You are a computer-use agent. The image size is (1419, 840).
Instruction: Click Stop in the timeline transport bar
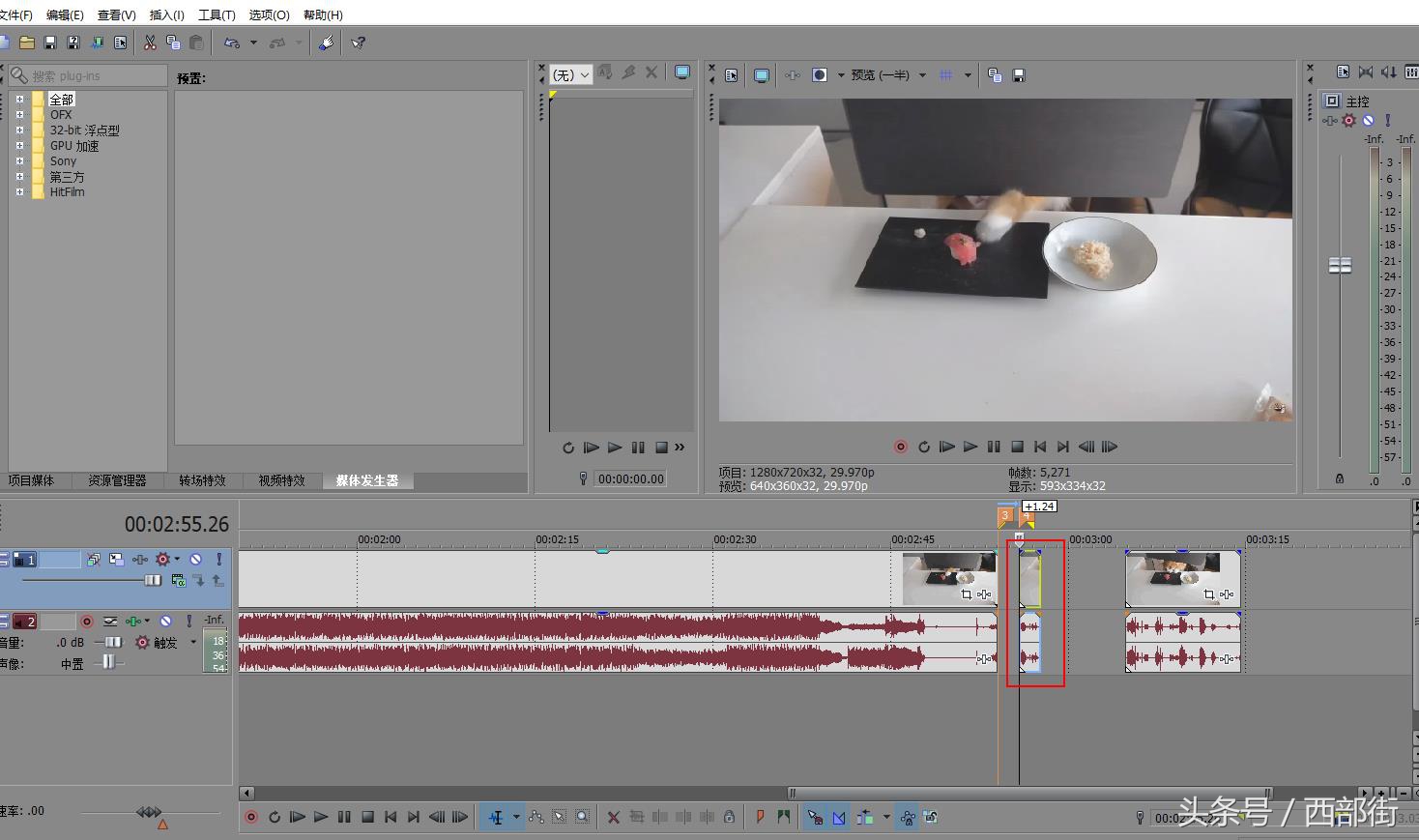tap(367, 817)
